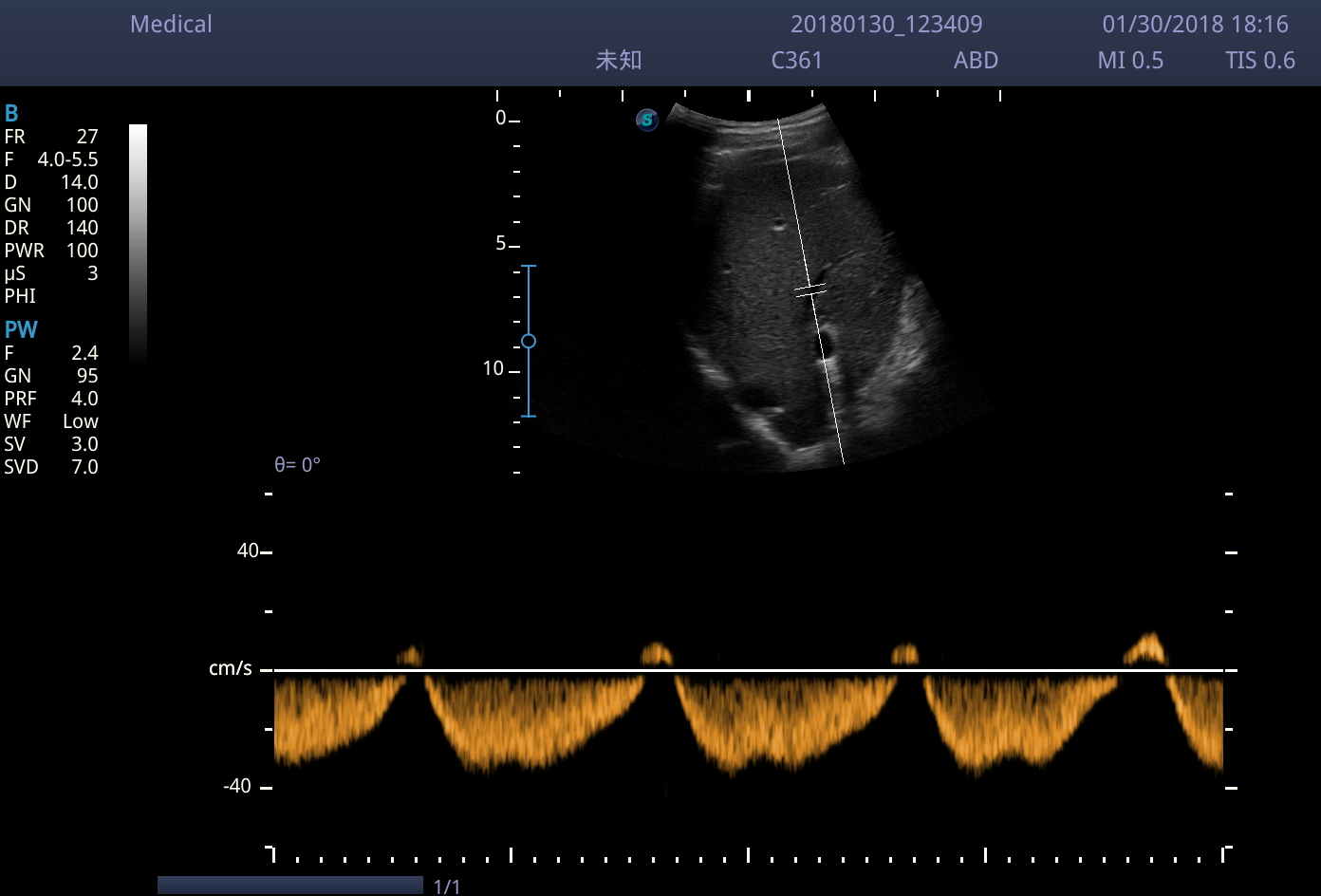Click the exam ID 20180130_123409
The height and width of the screenshot is (896, 1321).
[x=886, y=25]
